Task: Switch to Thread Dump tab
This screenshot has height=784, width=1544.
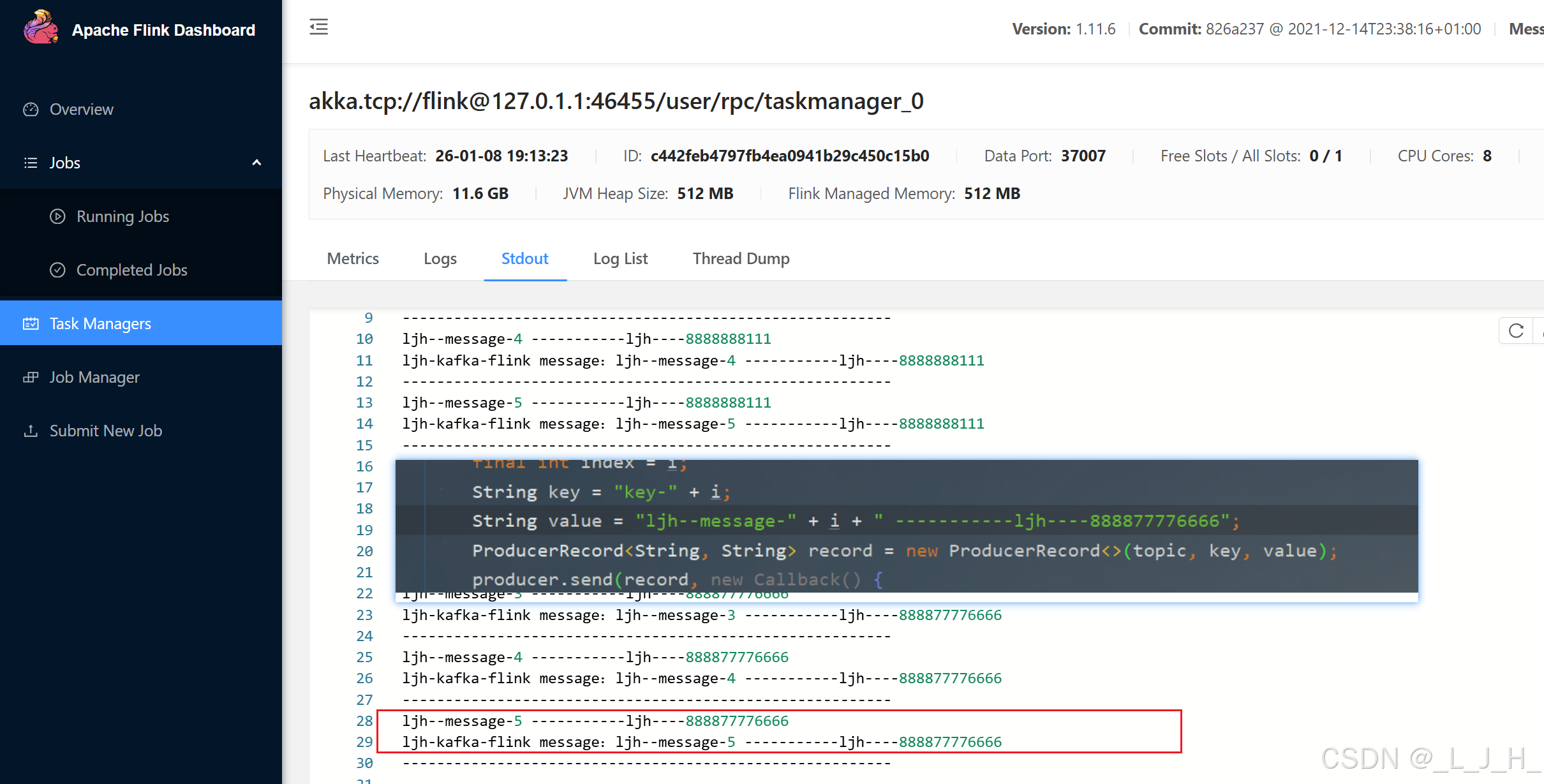Action: [741, 258]
